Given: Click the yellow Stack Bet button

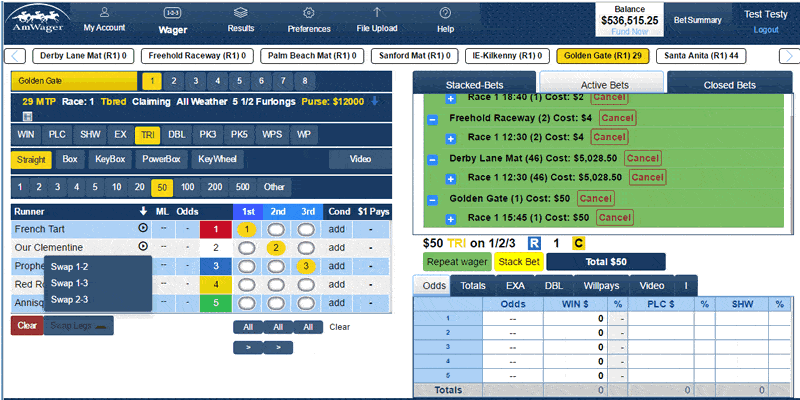Looking at the screenshot, I should click(519, 262).
